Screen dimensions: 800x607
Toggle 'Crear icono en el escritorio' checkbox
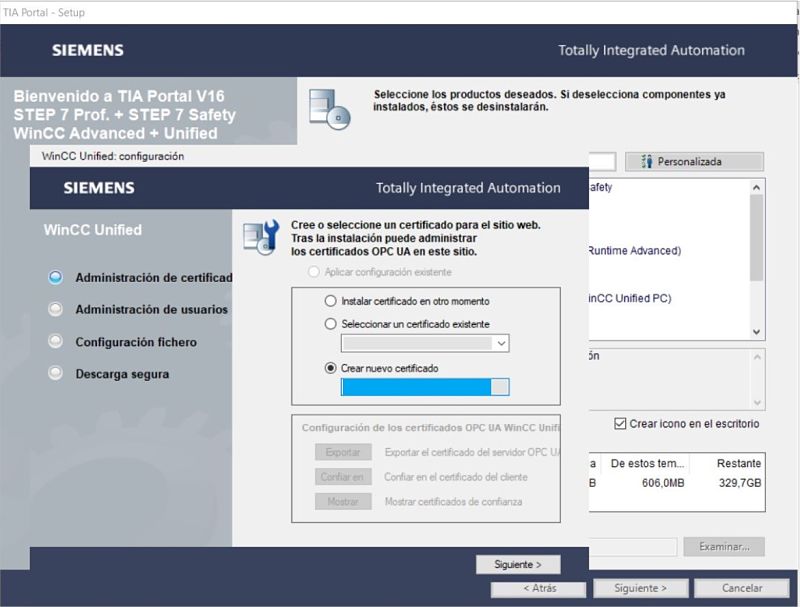pos(621,424)
